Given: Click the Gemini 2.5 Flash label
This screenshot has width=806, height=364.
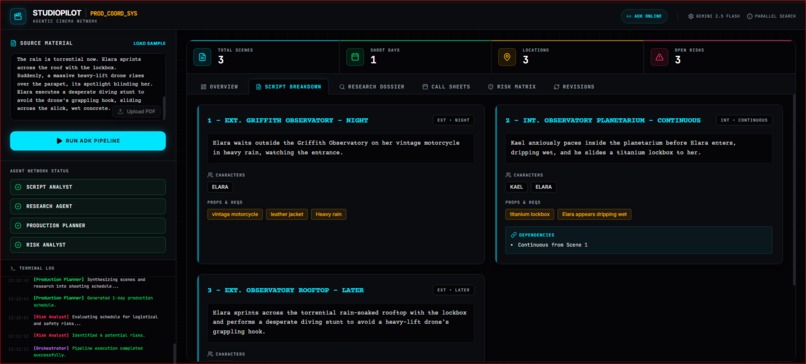Looking at the screenshot, I should [718, 16].
